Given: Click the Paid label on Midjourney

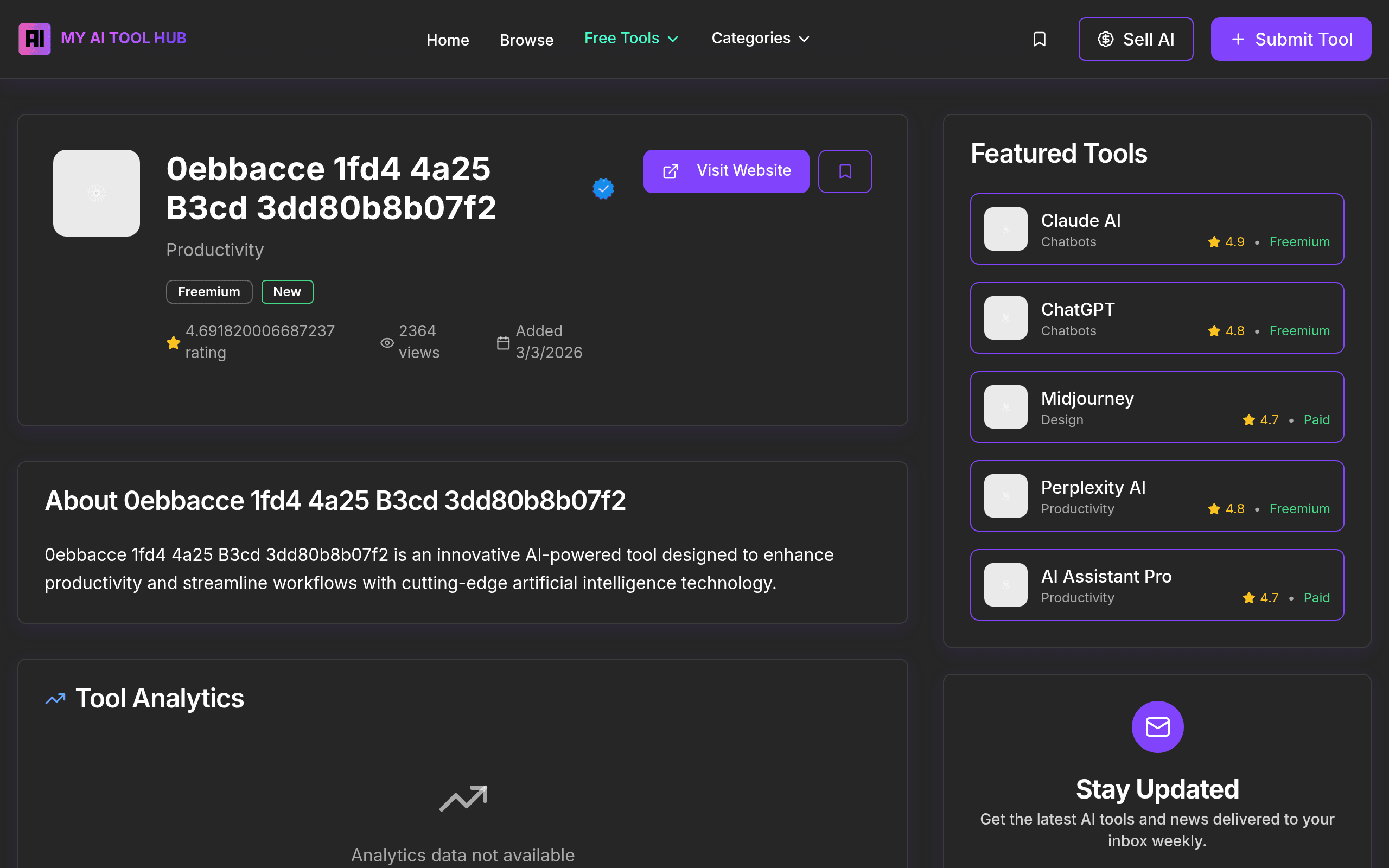Looking at the screenshot, I should click(x=1317, y=420).
